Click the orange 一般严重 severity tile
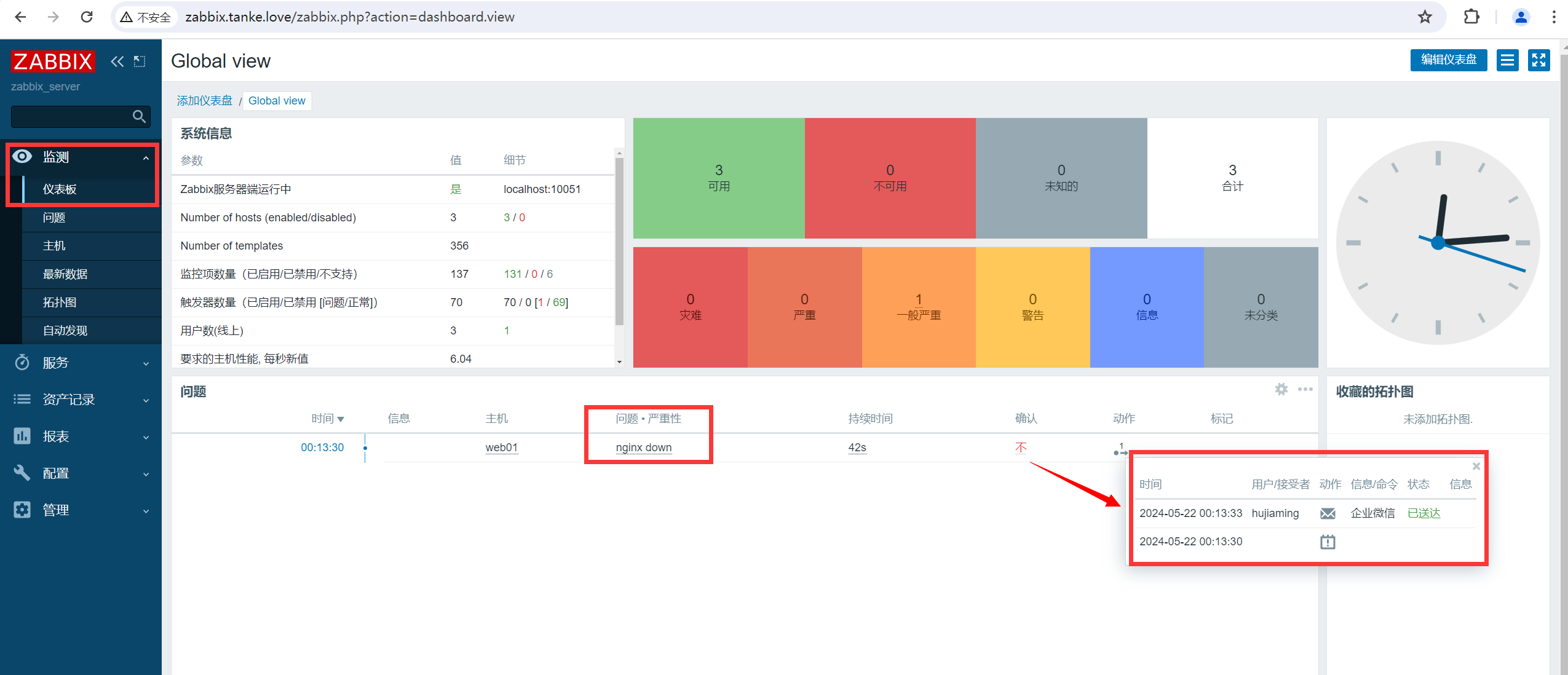Screen dimensions: 1568x675 [918, 307]
